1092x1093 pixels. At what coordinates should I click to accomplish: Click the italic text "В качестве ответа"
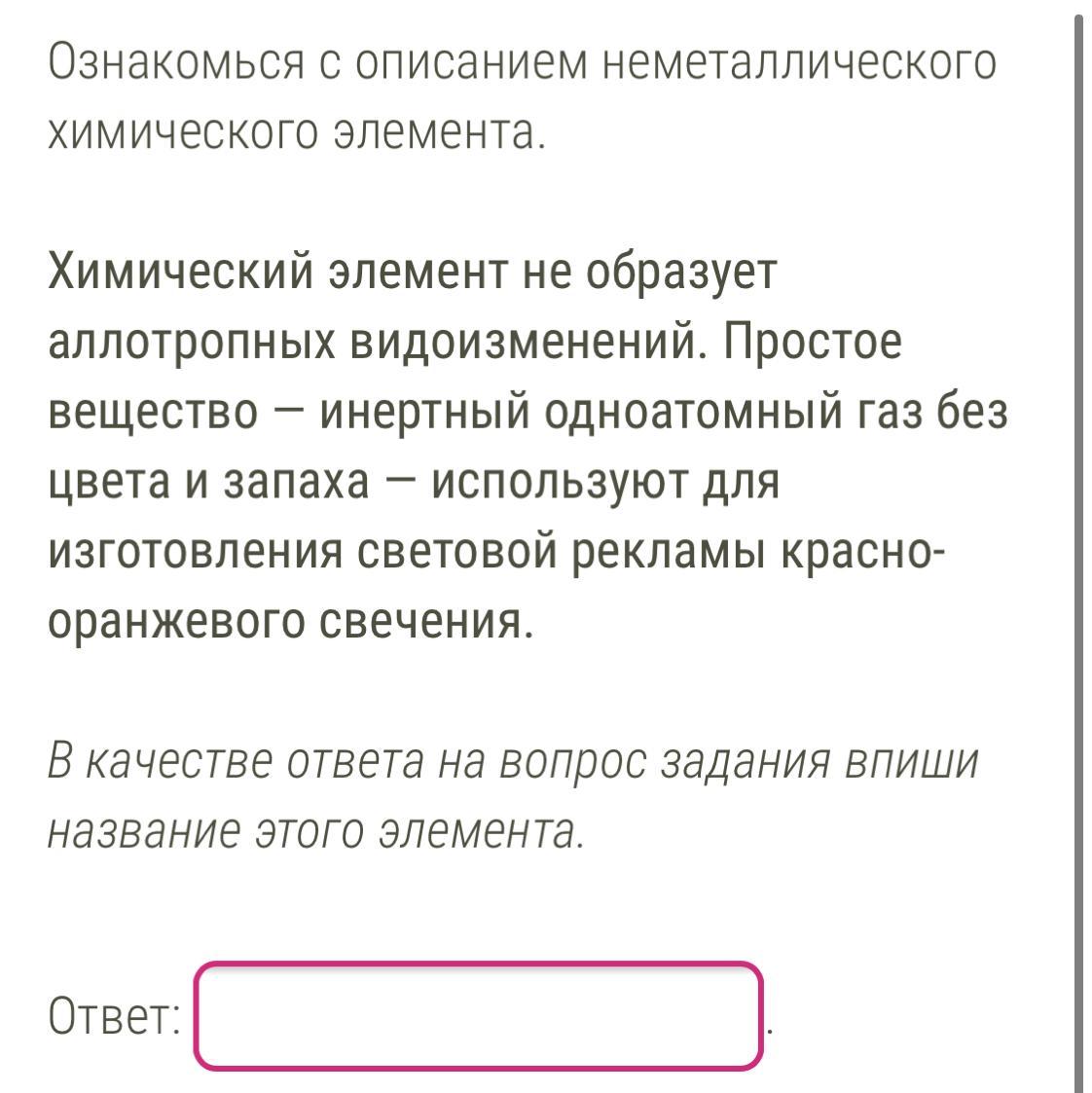pos(236,762)
